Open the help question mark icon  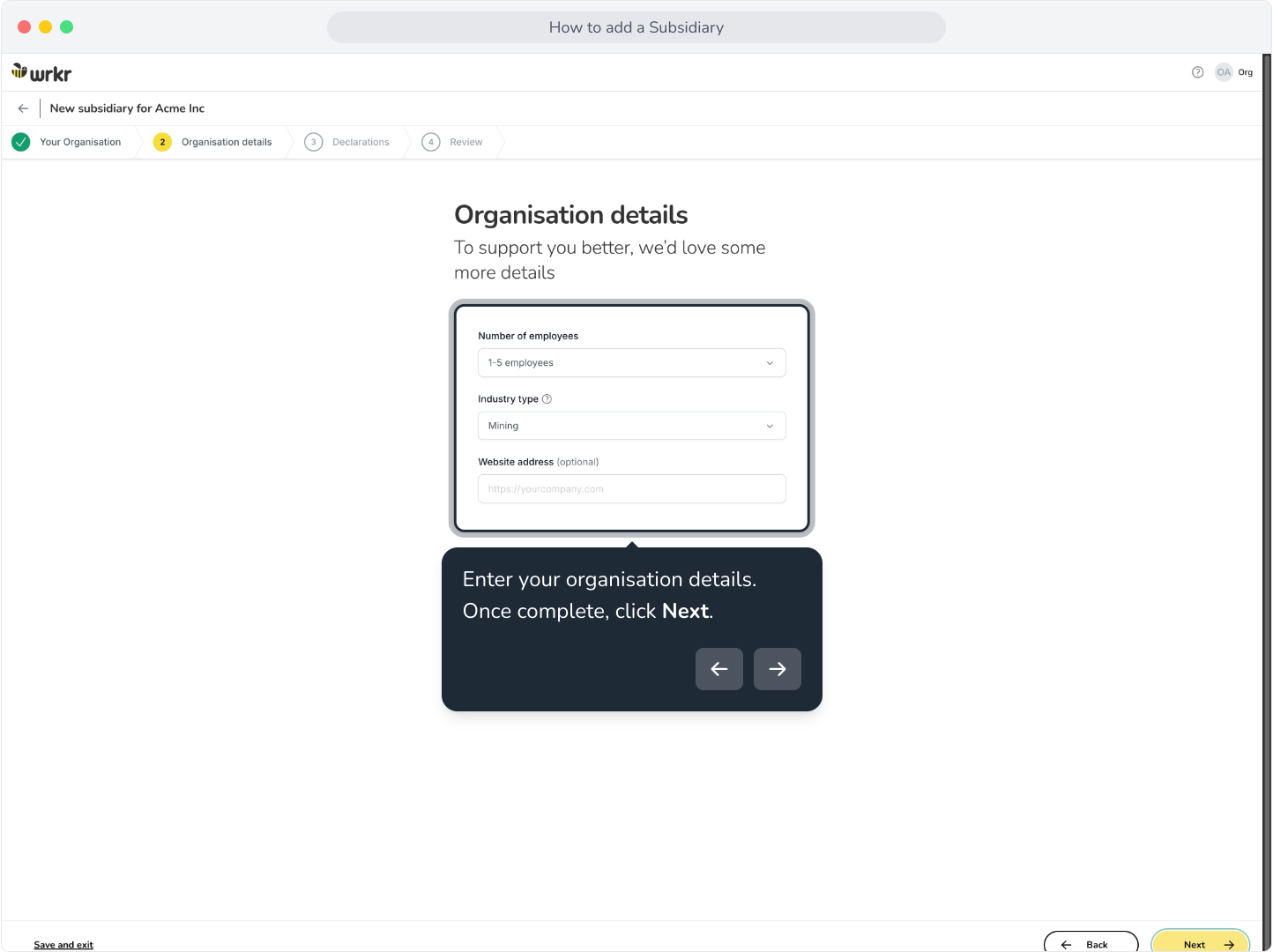pos(1197,72)
